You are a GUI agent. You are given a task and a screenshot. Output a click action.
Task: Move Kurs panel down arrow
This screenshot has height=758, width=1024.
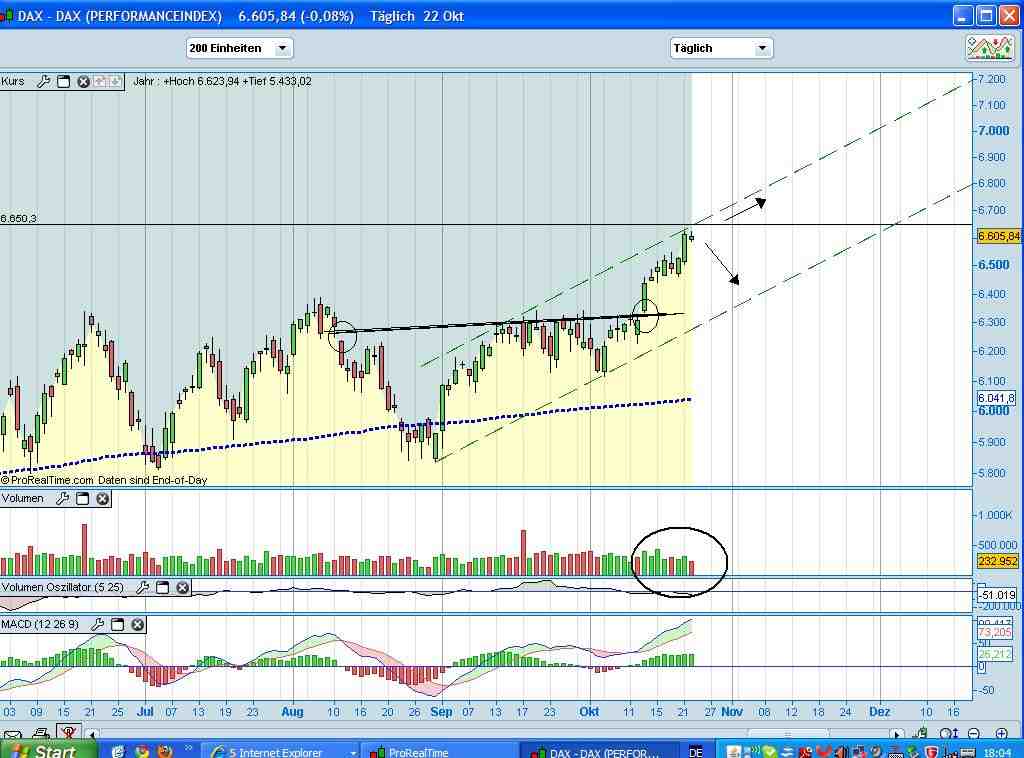click(x=115, y=82)
